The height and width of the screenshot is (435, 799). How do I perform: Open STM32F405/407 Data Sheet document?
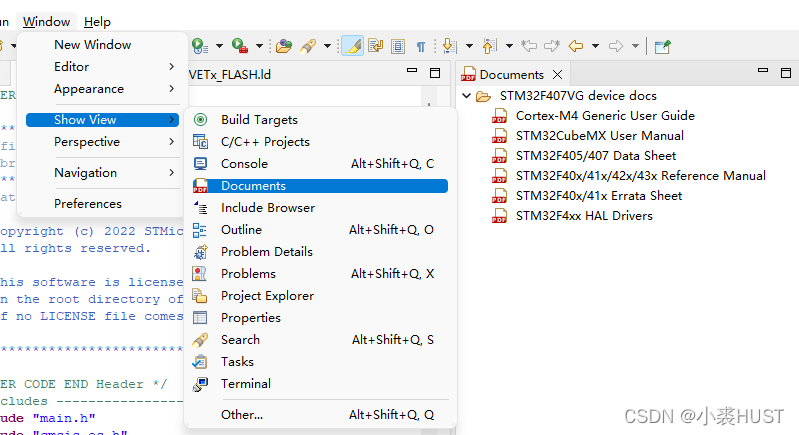pyautogui.click(x=596, y=155)
